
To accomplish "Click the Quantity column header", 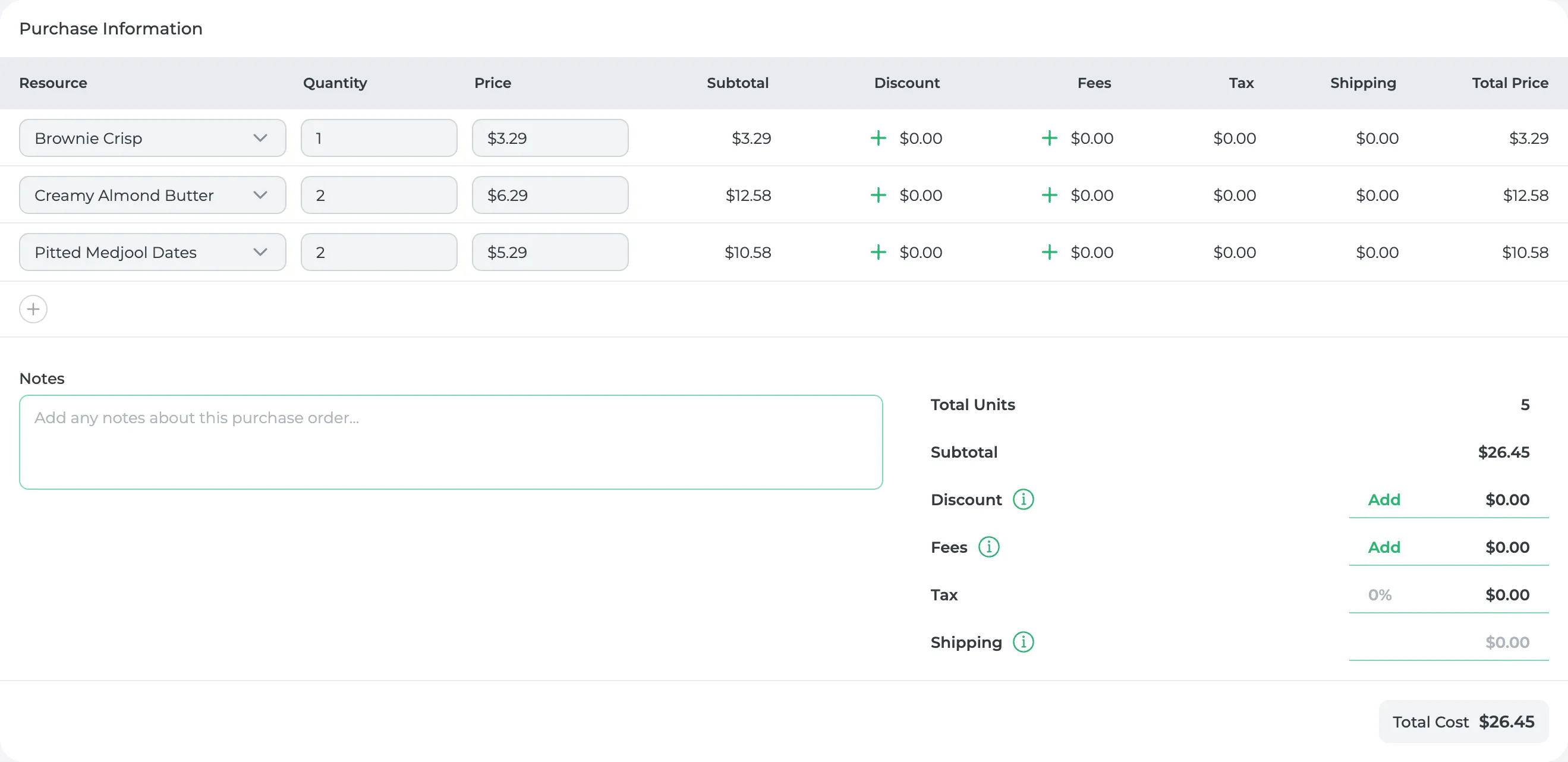I will point(335,83).
